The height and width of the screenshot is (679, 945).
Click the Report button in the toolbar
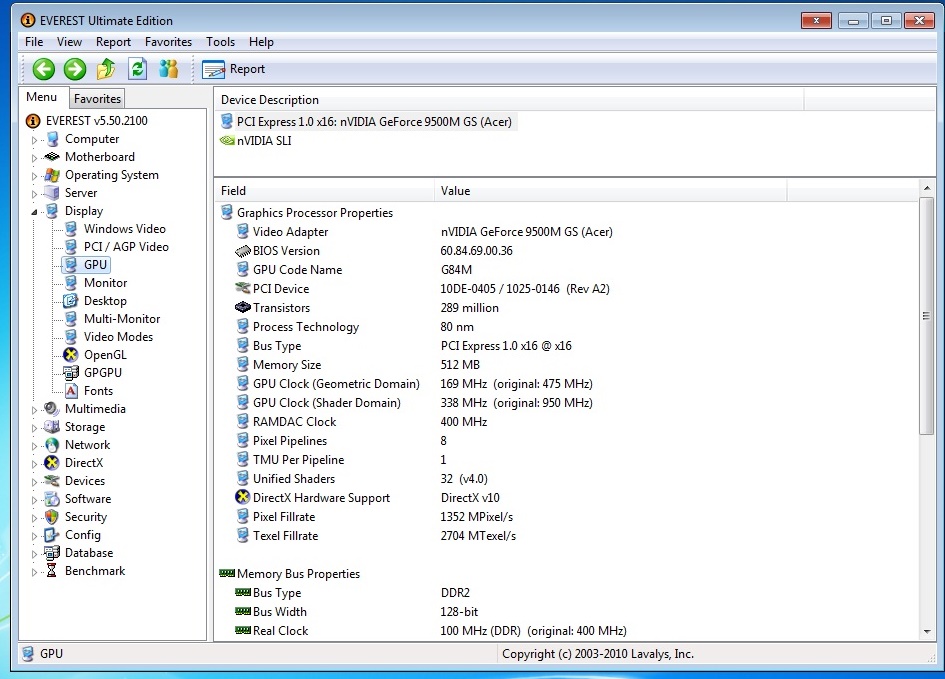tap(234, 69)
